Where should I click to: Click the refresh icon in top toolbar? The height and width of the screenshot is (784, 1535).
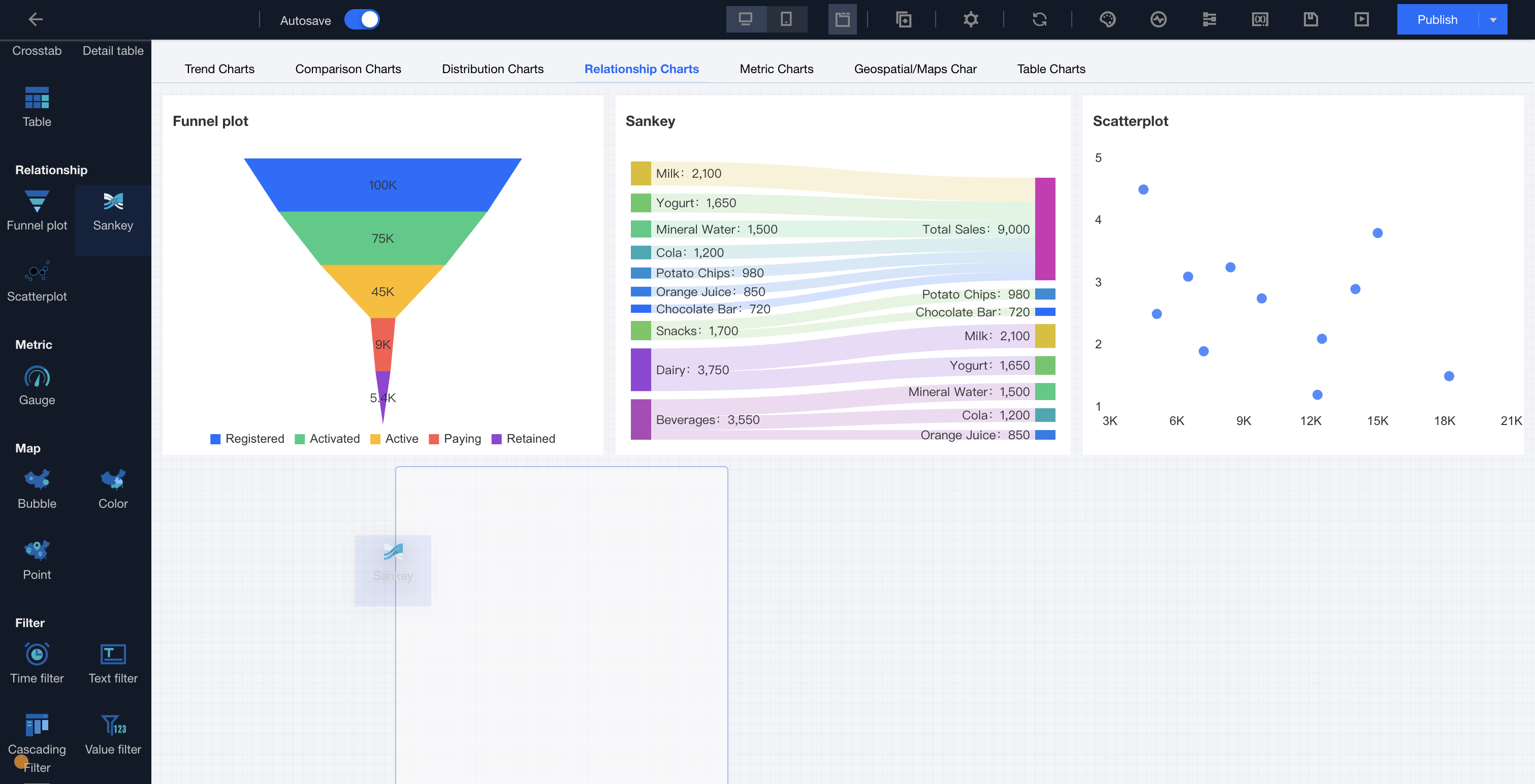(x=1039, y=20)
